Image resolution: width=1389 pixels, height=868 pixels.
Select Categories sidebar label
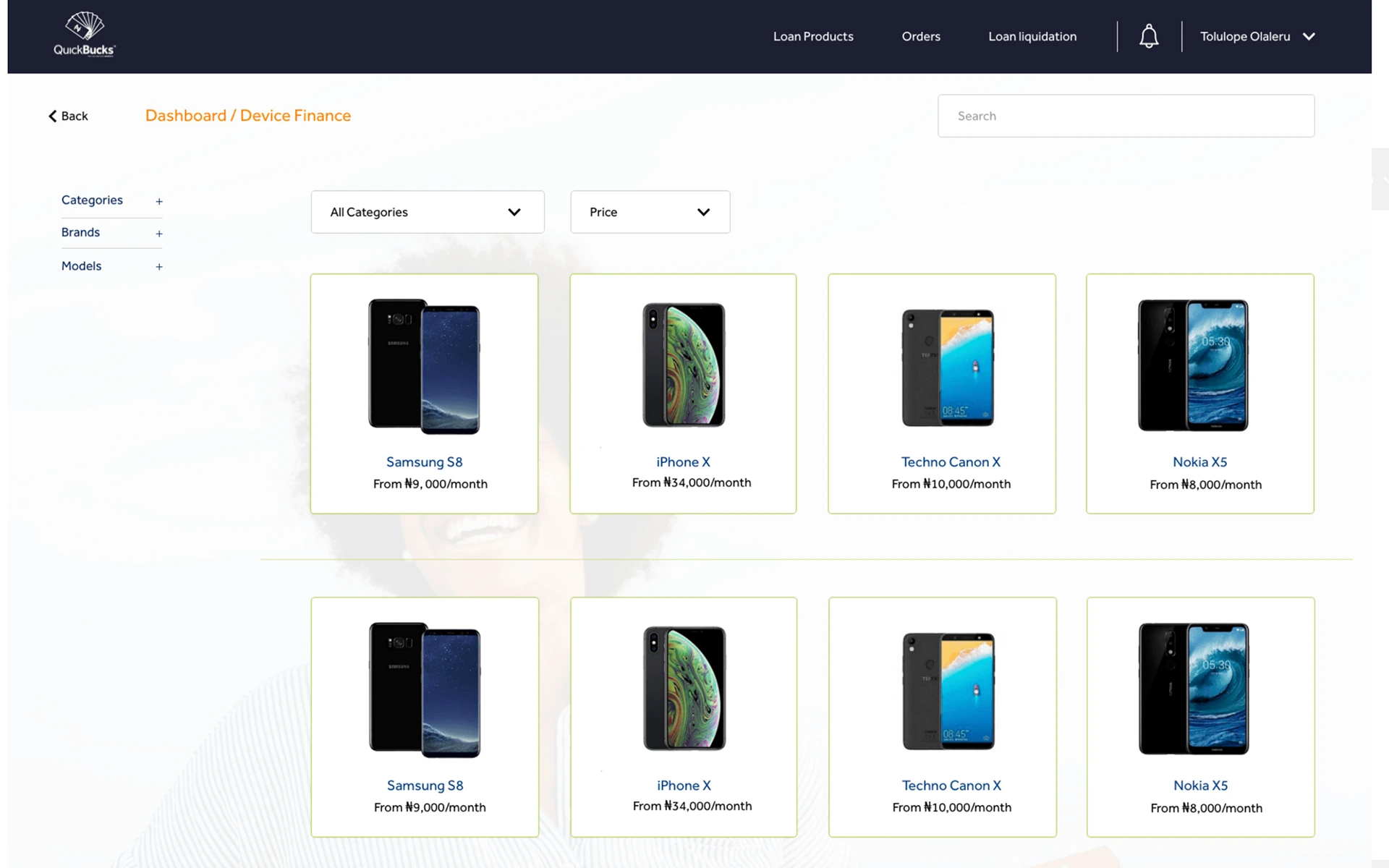92,200
